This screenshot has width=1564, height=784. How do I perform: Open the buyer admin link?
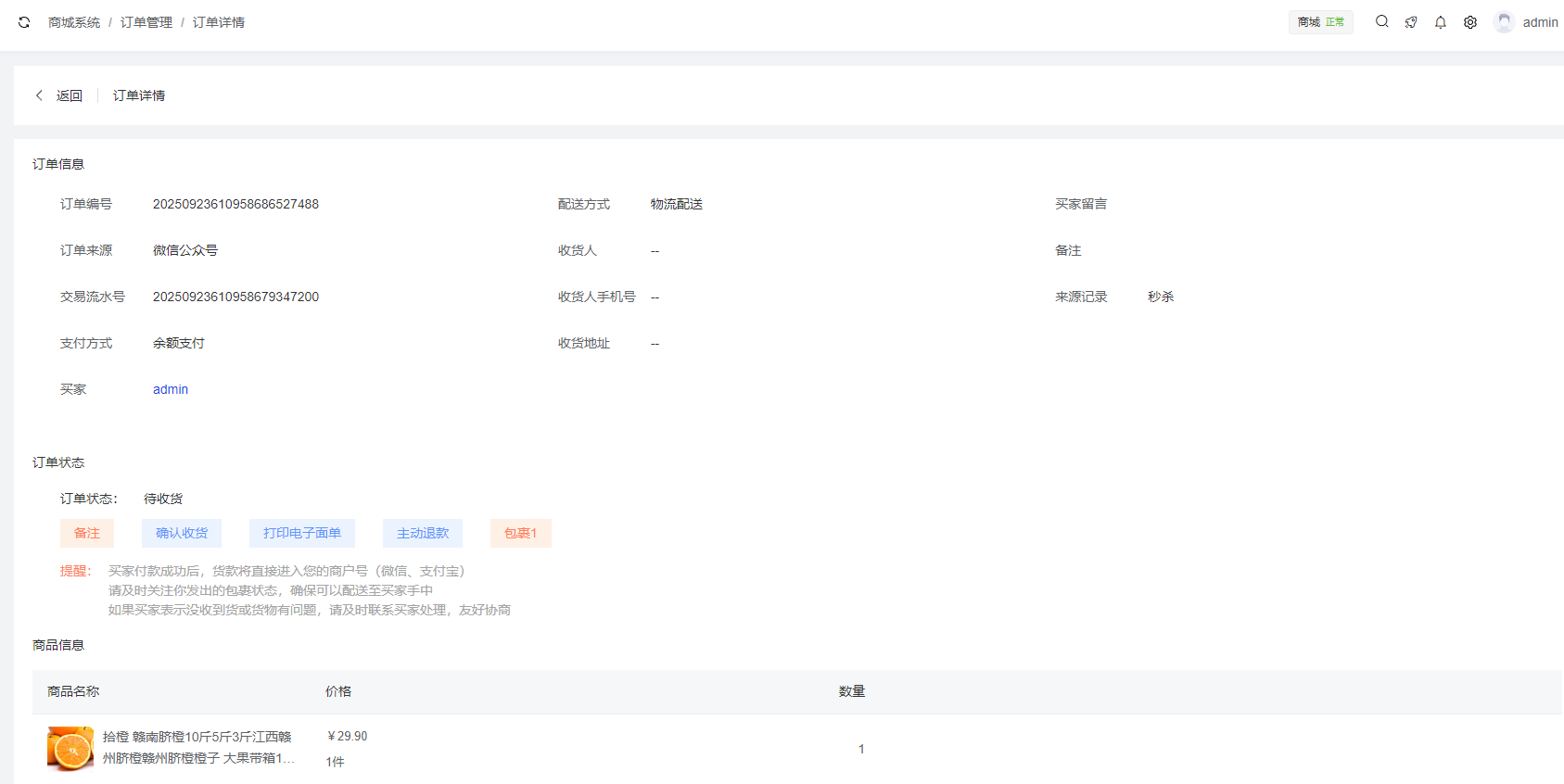pyautogui.click(x=171, y=389)
